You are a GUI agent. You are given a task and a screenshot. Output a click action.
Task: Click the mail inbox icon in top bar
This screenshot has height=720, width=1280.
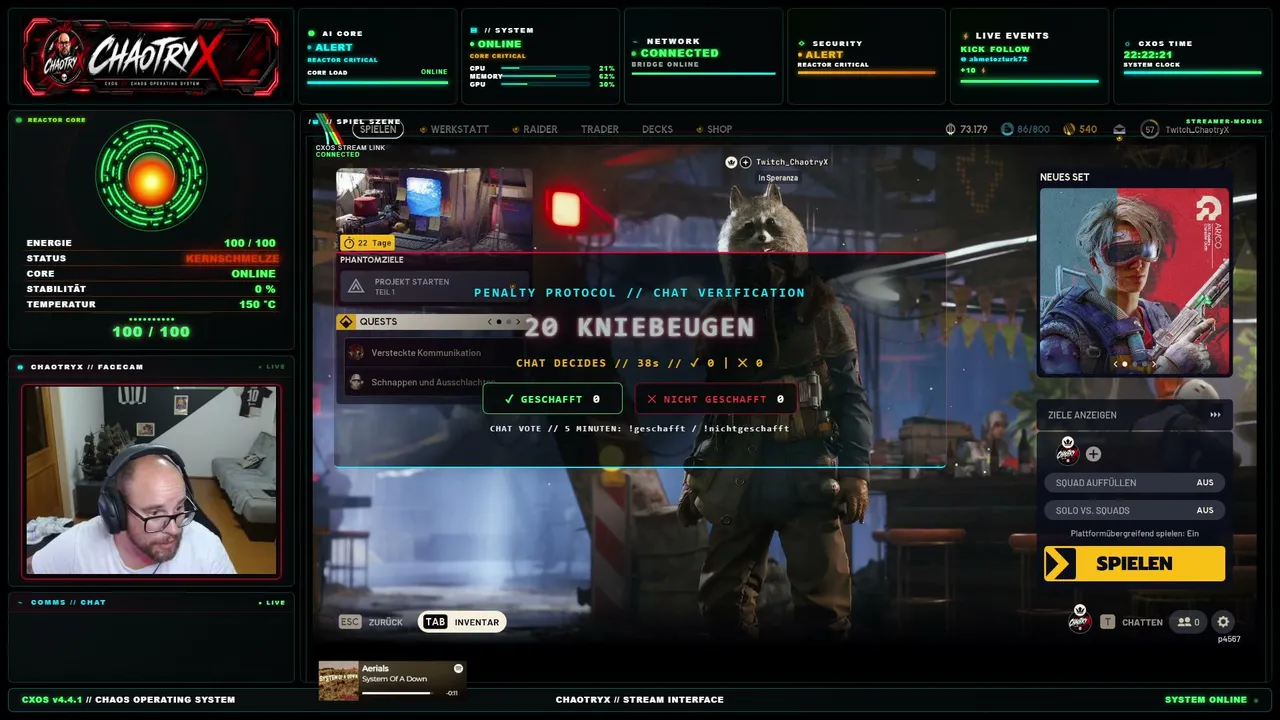[1120, 129]
